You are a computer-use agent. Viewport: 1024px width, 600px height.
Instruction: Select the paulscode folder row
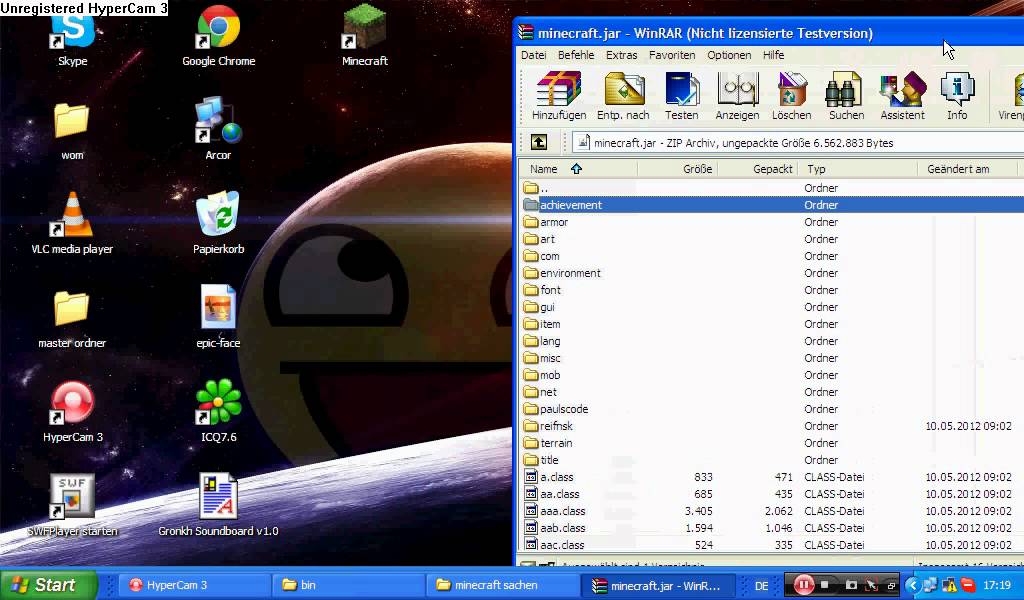click(772, 409)
